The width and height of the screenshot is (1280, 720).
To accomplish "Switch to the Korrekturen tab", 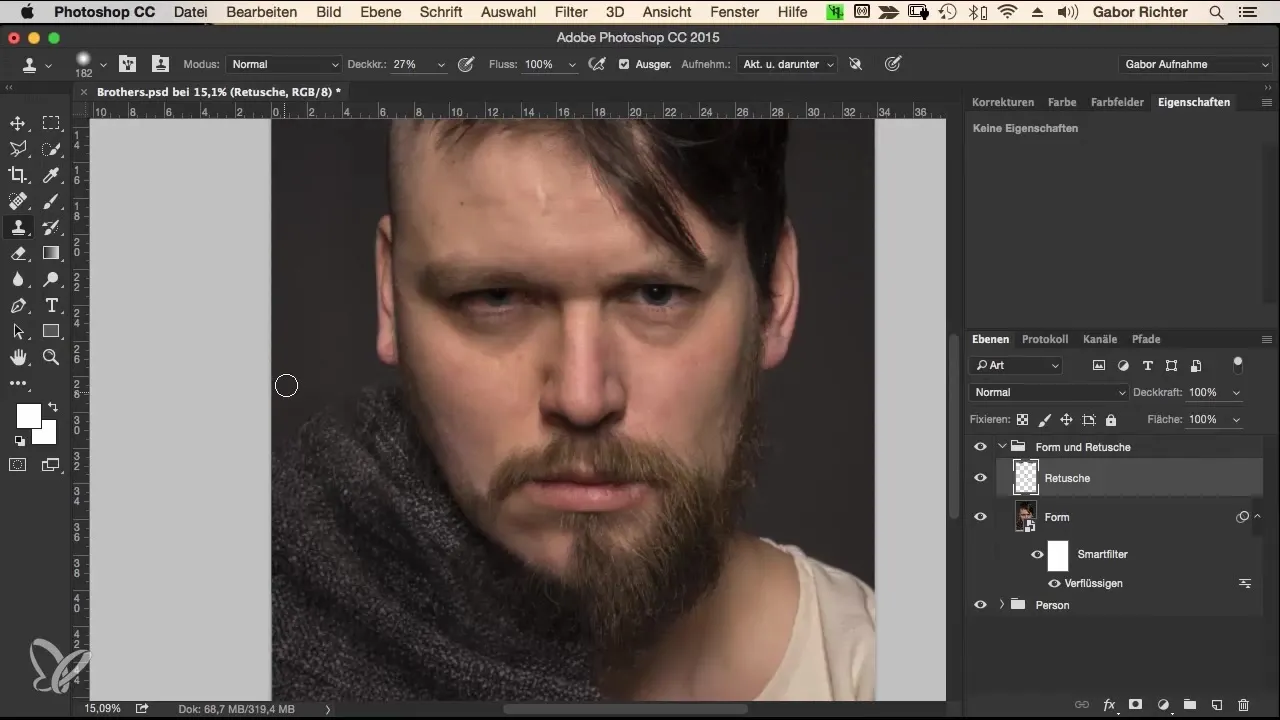I will [1003, 102].
